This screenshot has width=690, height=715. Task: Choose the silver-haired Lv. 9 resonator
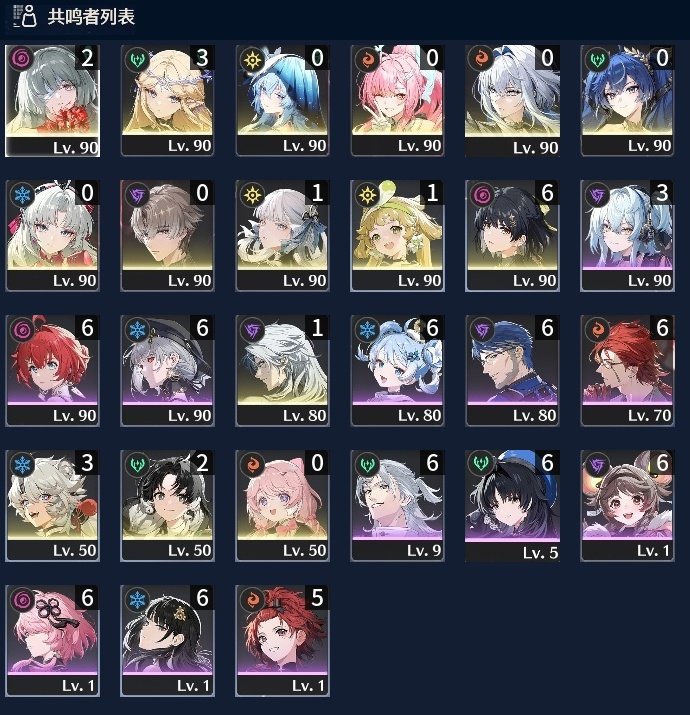pos(397,505)
